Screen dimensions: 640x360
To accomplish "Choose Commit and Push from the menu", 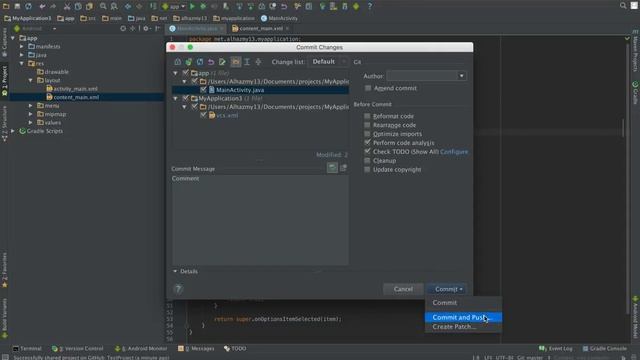I will pyautogui.click(x=463, y=318).
